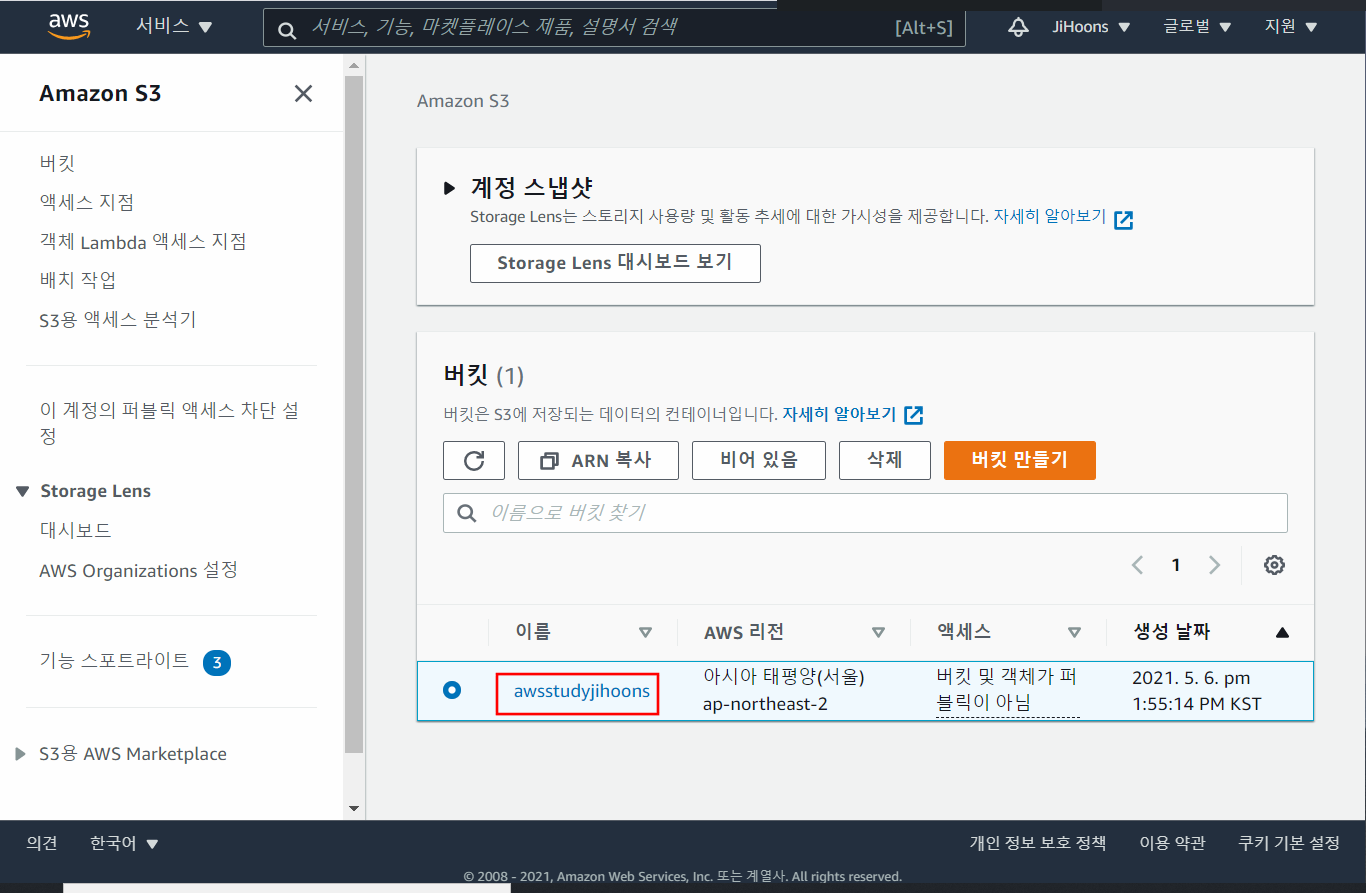Open the 글로벌 region dropdown
This screenshot has height=893, width=1366.
[x=1197, y=27]
